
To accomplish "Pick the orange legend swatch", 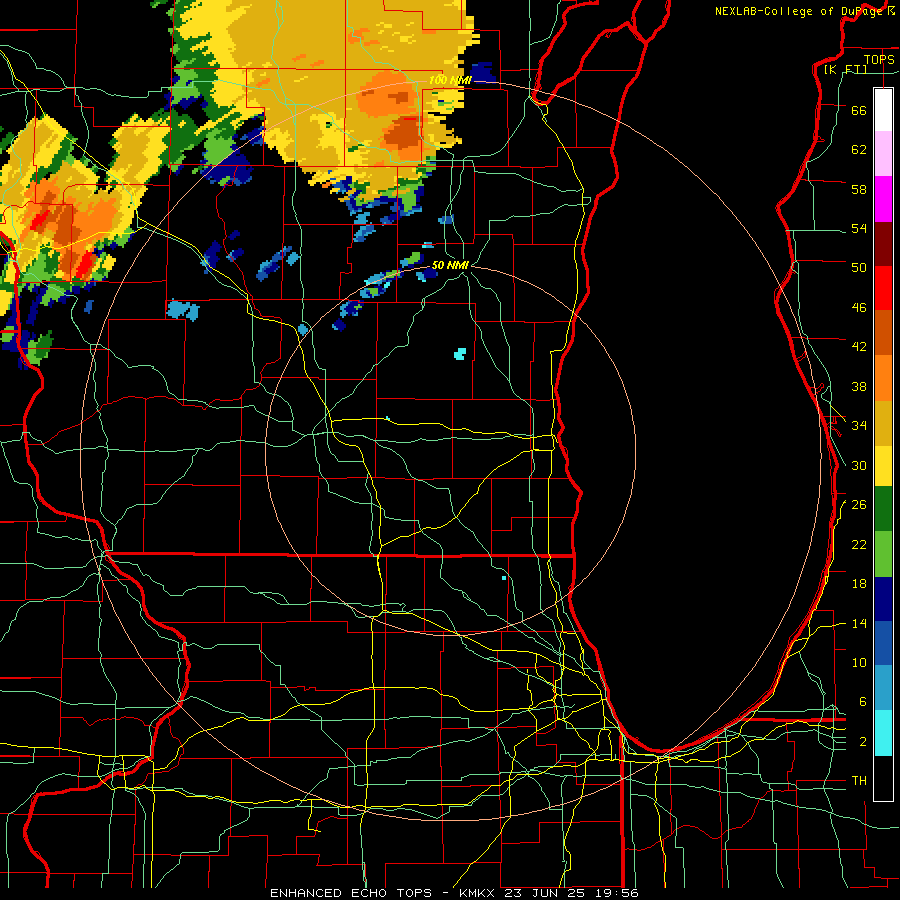I will [x=883, y=378].
